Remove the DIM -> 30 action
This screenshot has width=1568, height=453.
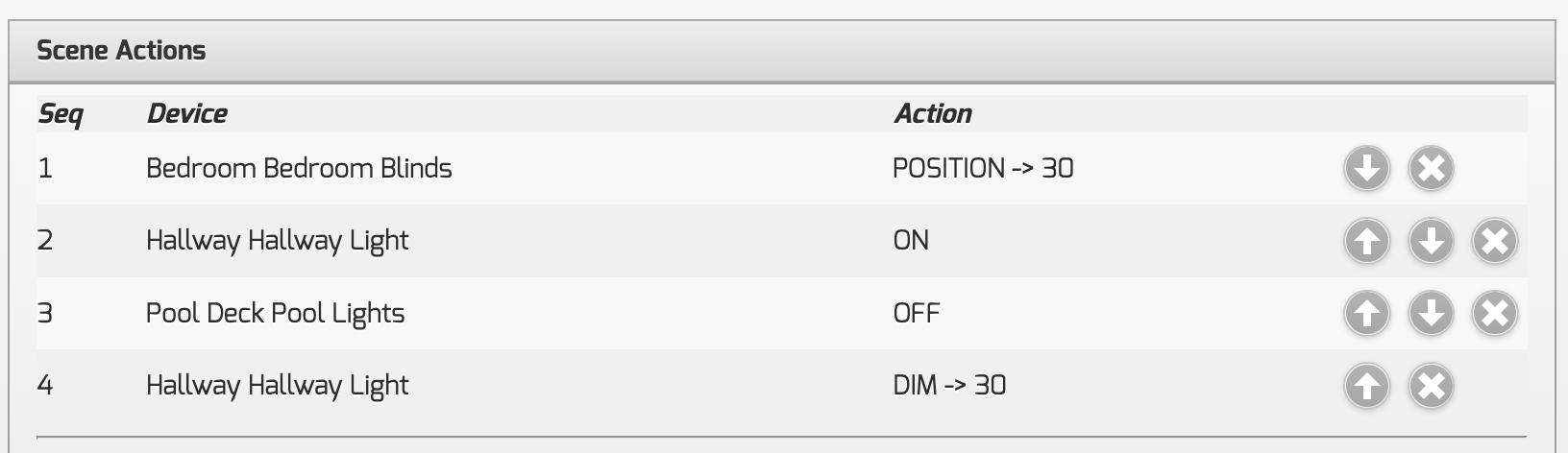(x=1431, y=387)
